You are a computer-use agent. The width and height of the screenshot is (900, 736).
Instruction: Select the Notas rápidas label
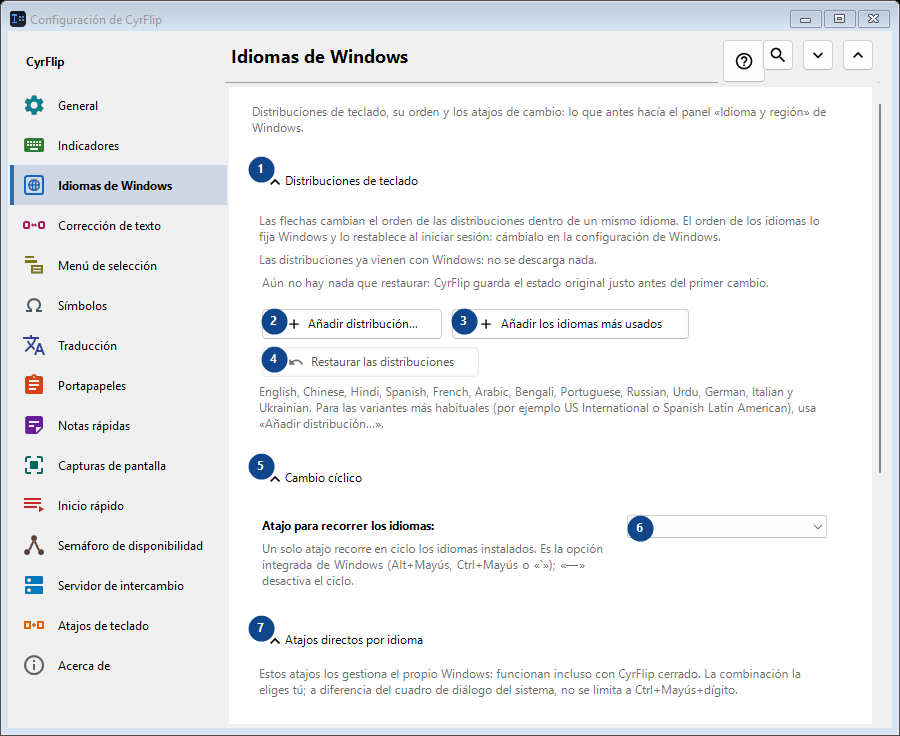pos(94,425)
